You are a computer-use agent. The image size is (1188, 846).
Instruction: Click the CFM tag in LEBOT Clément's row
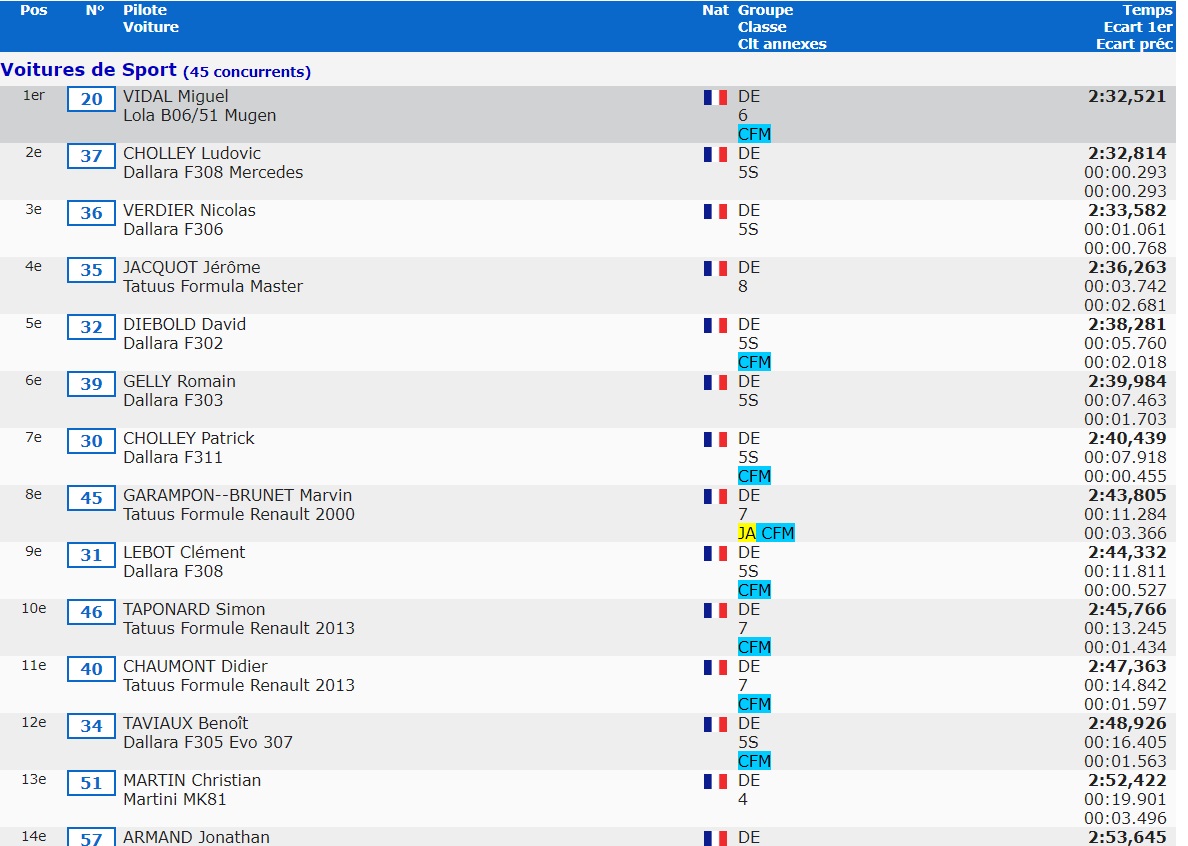(x=755, y=590)
